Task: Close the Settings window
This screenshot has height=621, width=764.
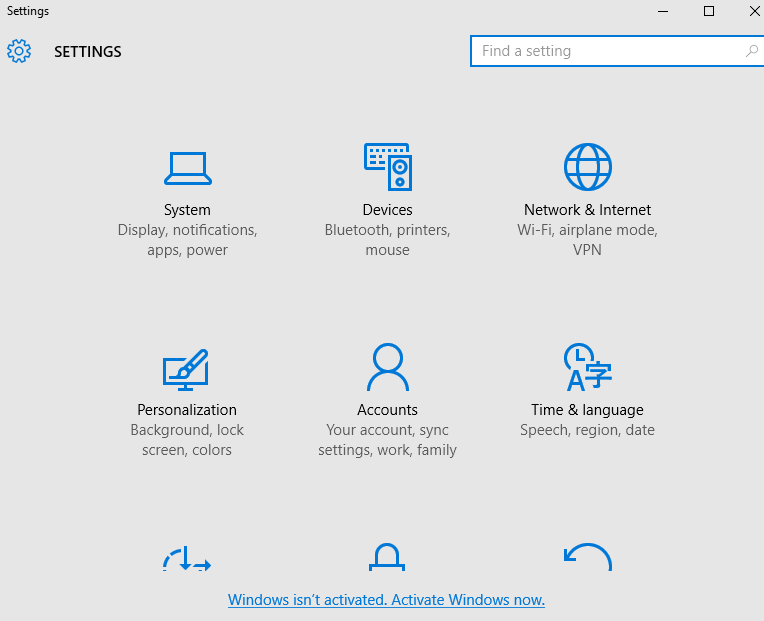Action: coord(754,11)
